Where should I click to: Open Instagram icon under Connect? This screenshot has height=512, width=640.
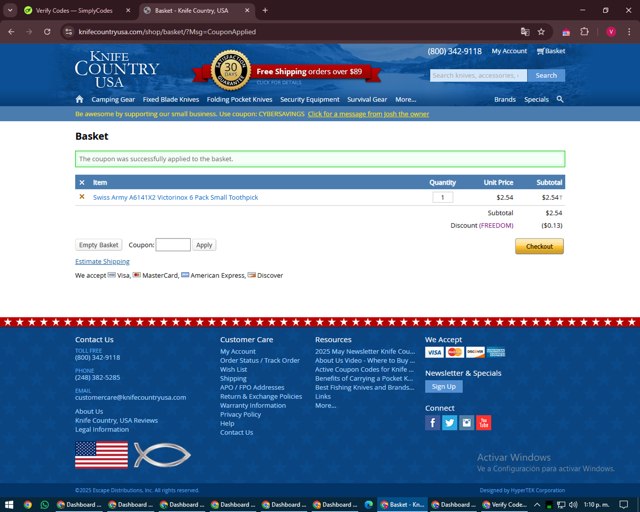pyautogui.click(x=467, y=423)
